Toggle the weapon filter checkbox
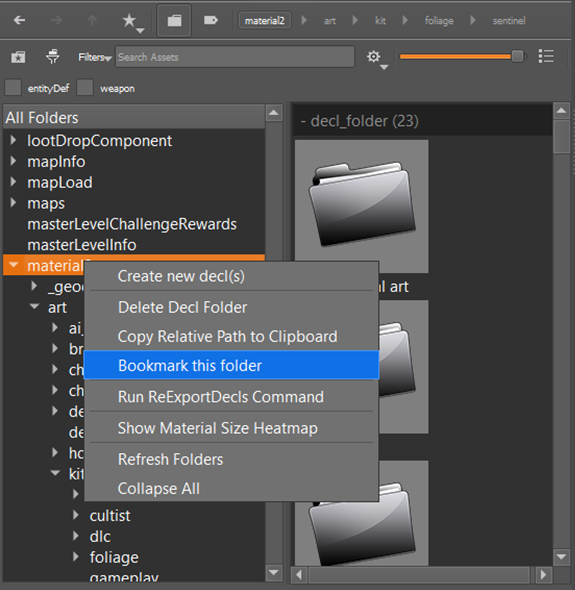 (85, 88)
